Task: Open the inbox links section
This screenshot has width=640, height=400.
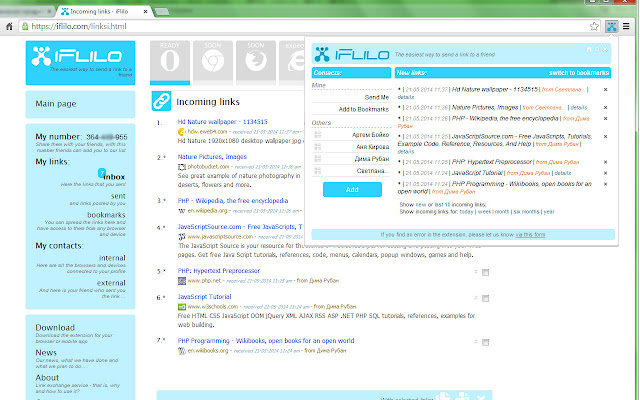Action: (114, 177)
